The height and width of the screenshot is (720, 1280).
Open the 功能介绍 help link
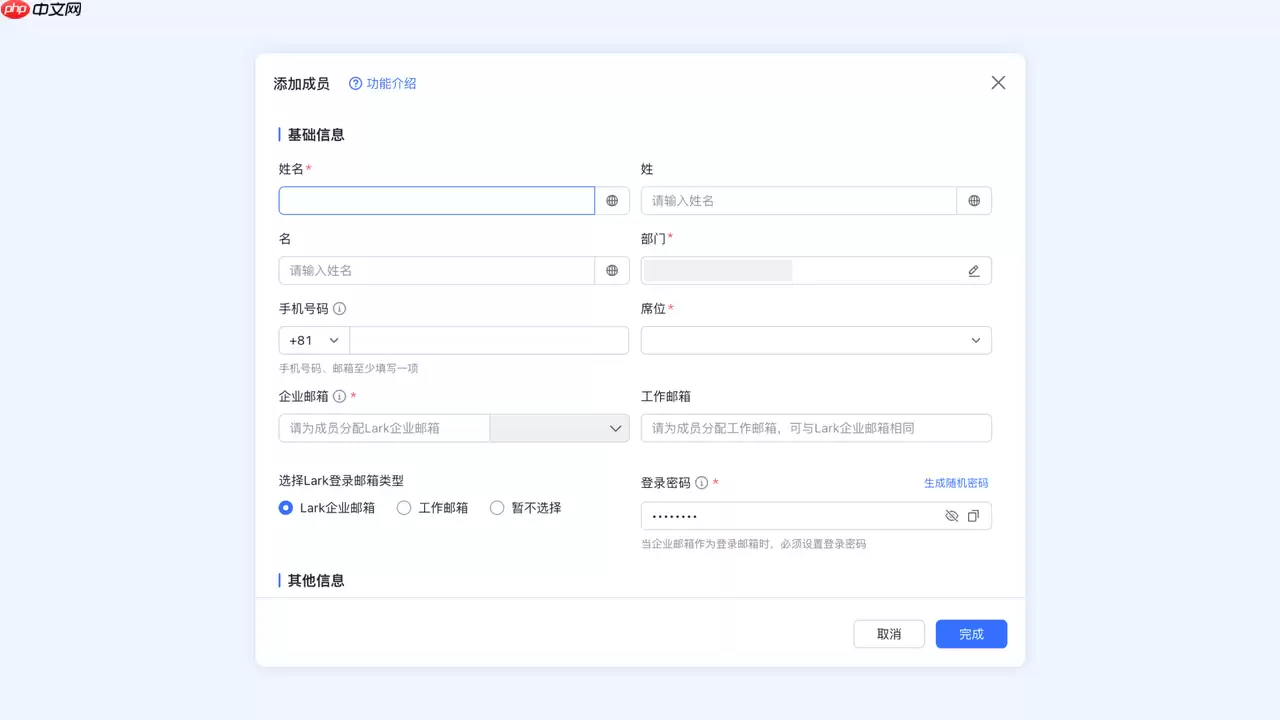(382, 84)
